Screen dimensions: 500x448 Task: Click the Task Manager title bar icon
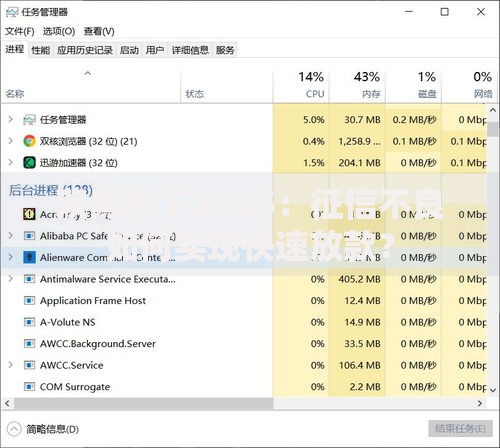click(12, 12)
